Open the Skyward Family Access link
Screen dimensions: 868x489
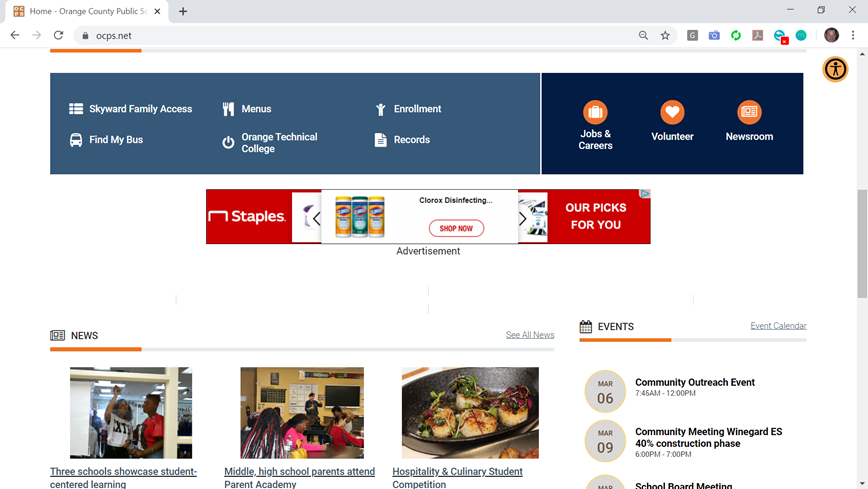141,109
